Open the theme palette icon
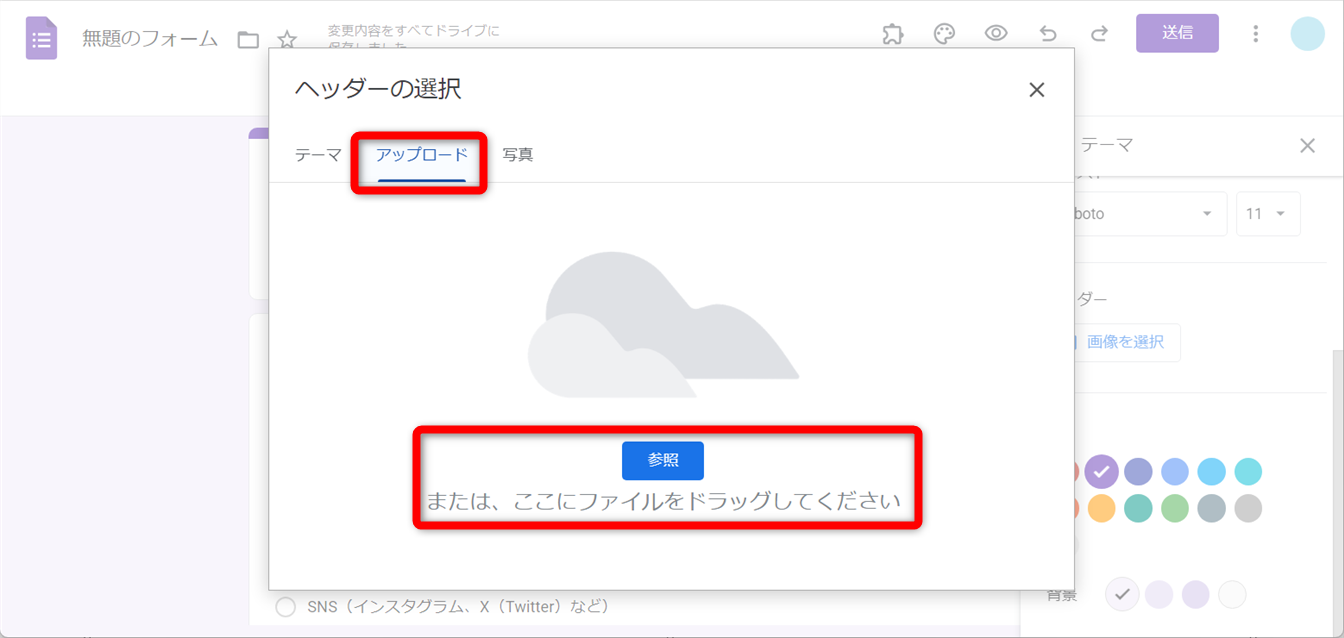1344x638 pixels. 944,34
